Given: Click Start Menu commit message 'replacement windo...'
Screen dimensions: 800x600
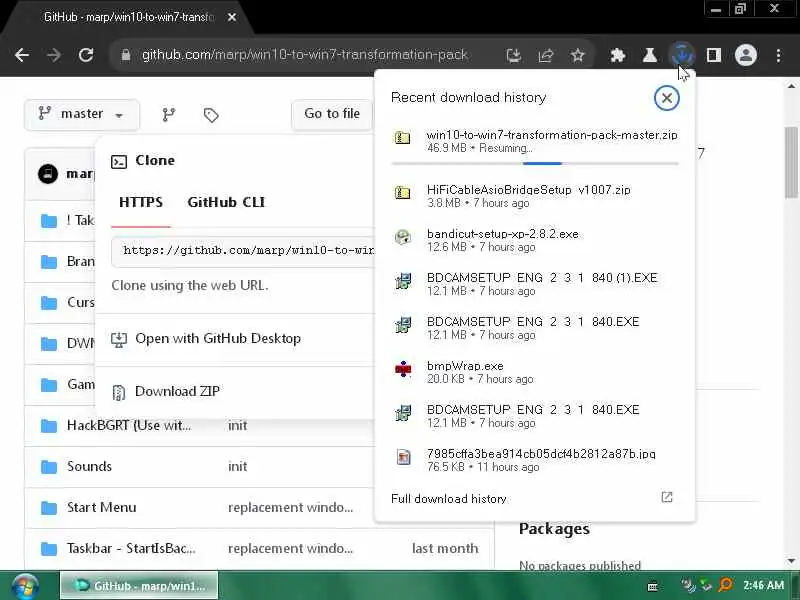Looking at the screenshot, I should point(290,508).
